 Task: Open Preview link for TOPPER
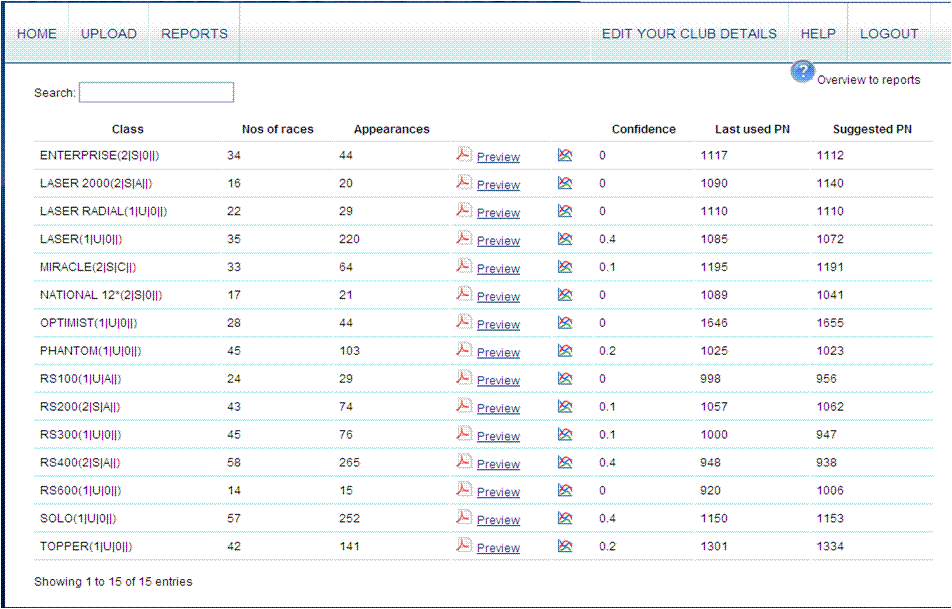[x=498, y=548]
